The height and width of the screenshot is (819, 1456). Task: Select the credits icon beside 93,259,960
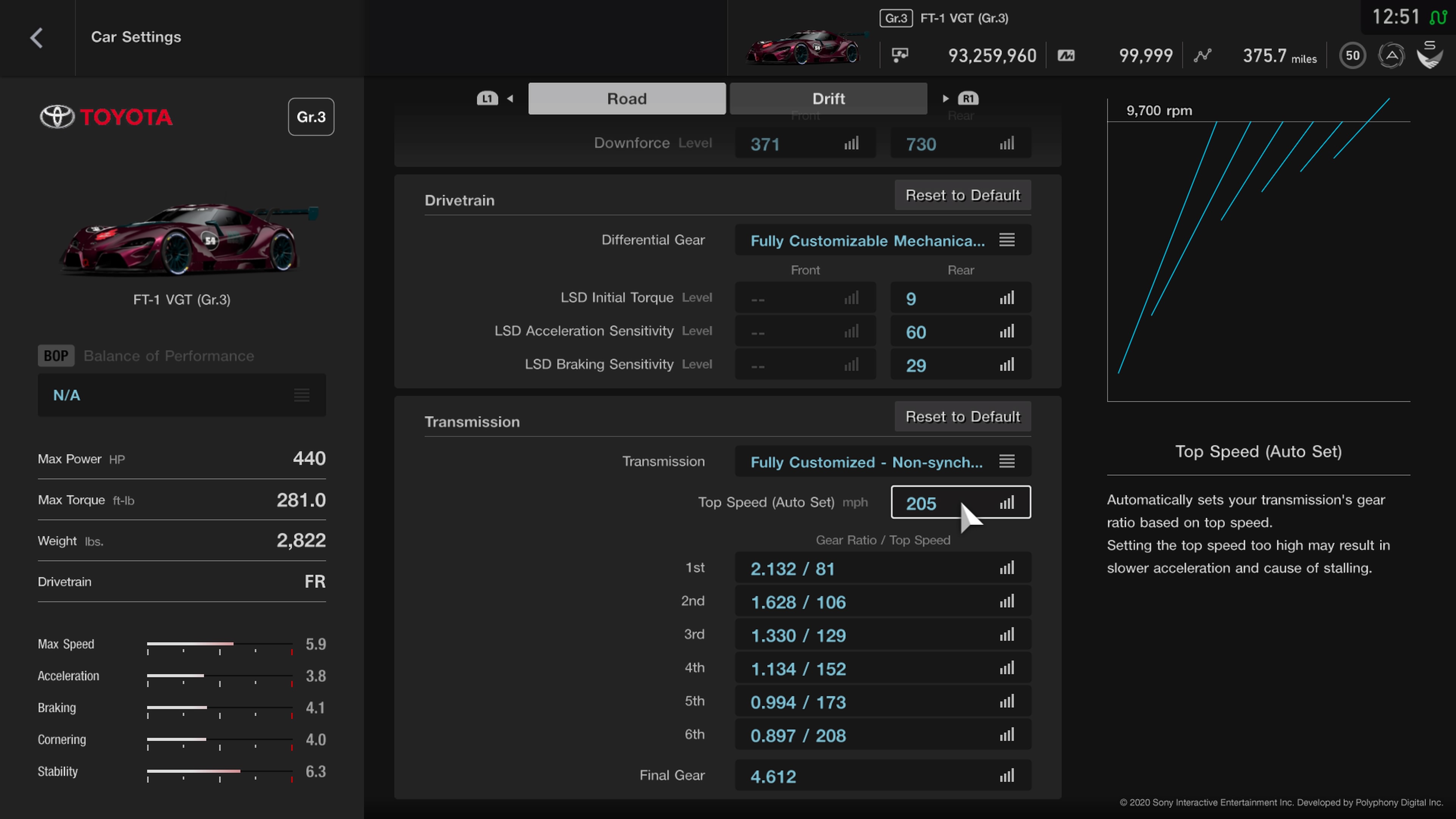click(x=900, y=55)
